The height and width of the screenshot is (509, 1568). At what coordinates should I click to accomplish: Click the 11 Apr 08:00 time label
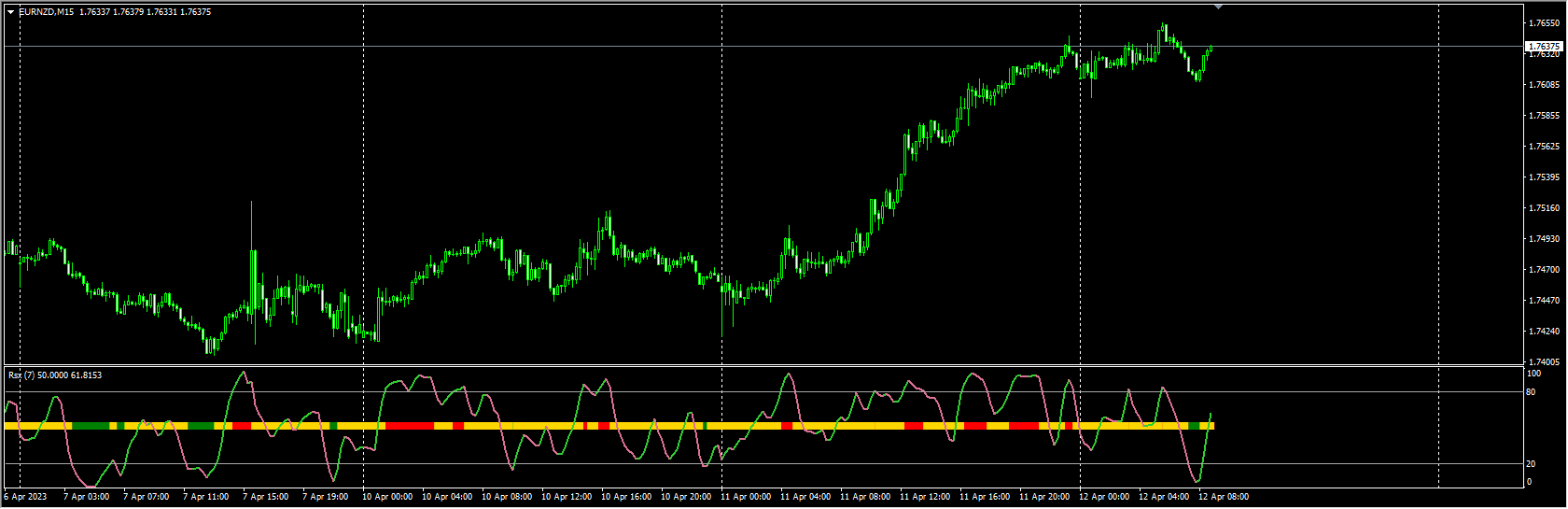[x=865, y=497]
